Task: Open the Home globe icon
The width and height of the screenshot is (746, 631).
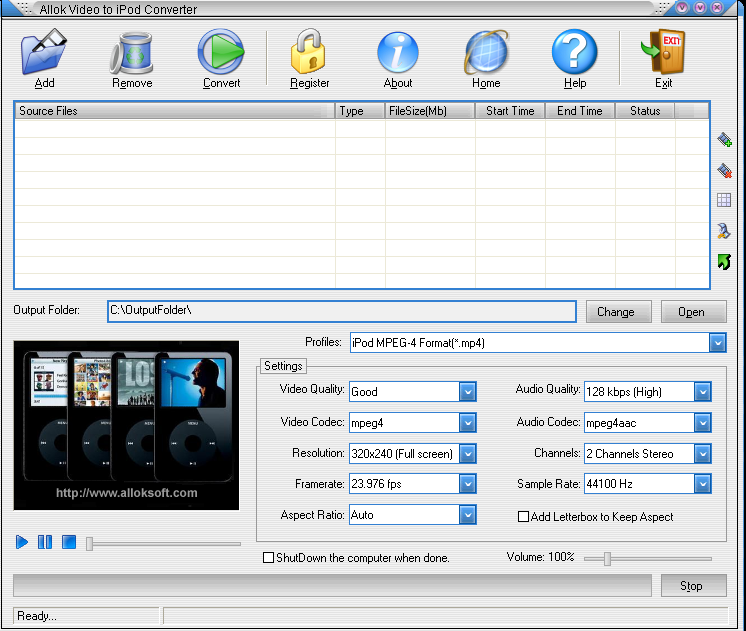Action: pos(486,52)
